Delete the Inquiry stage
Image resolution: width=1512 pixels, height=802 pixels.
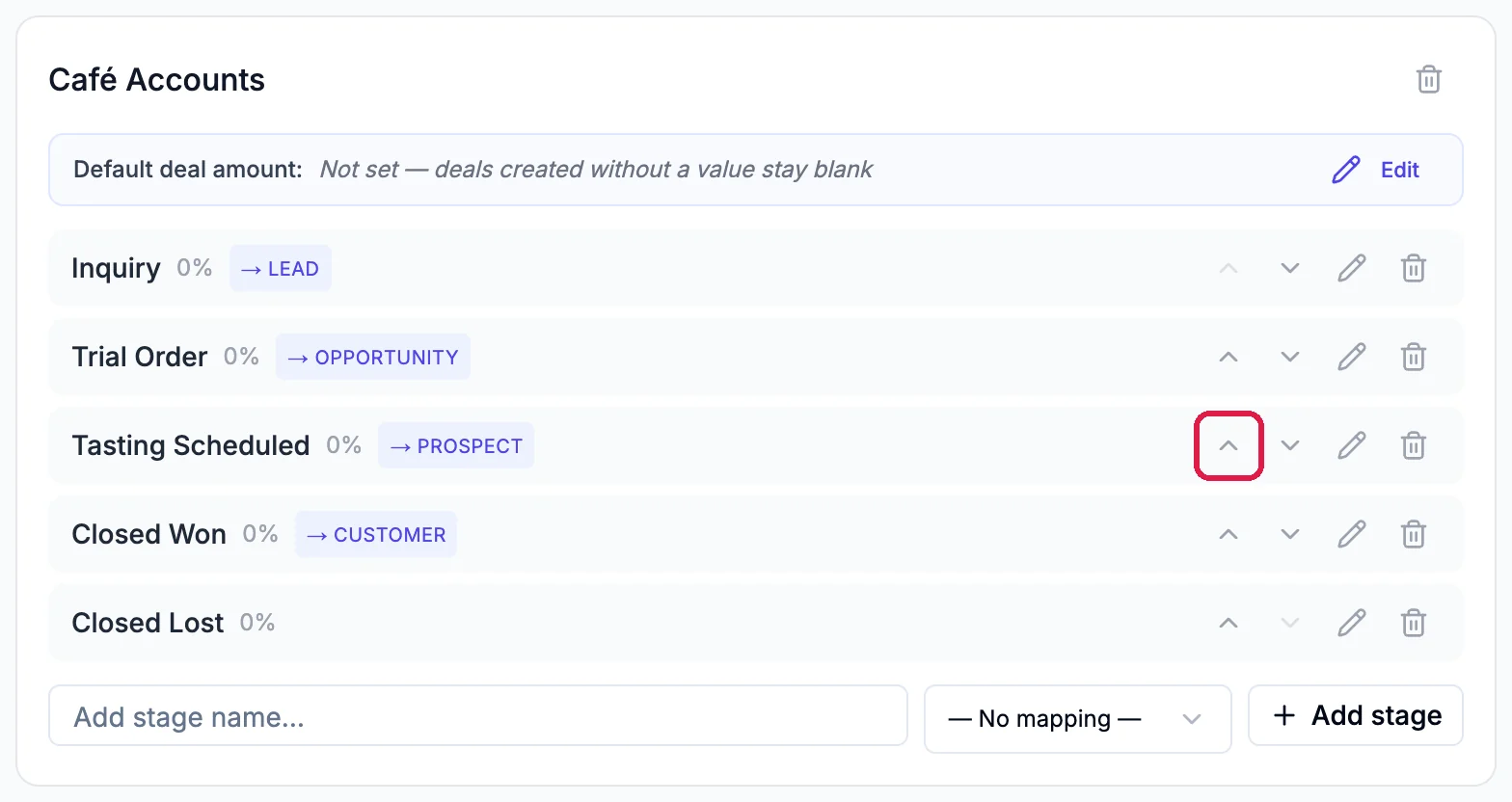1414,268
